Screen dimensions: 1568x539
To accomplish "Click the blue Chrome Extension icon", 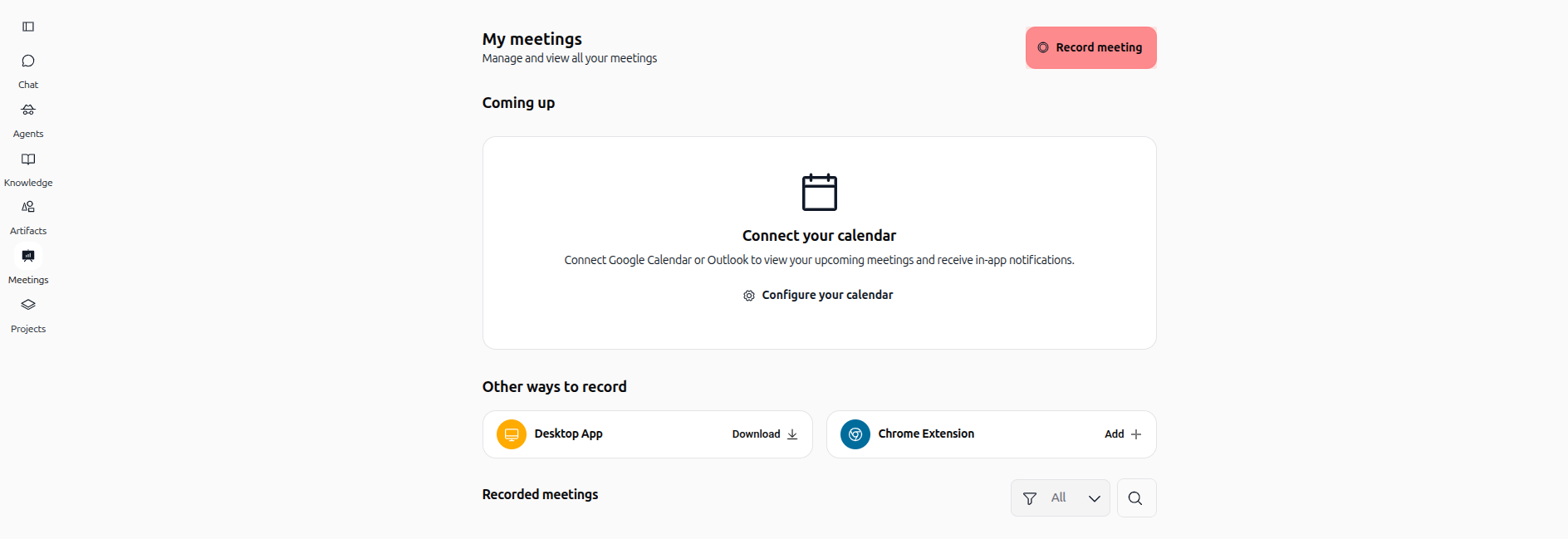I will (x=855, y=434).
